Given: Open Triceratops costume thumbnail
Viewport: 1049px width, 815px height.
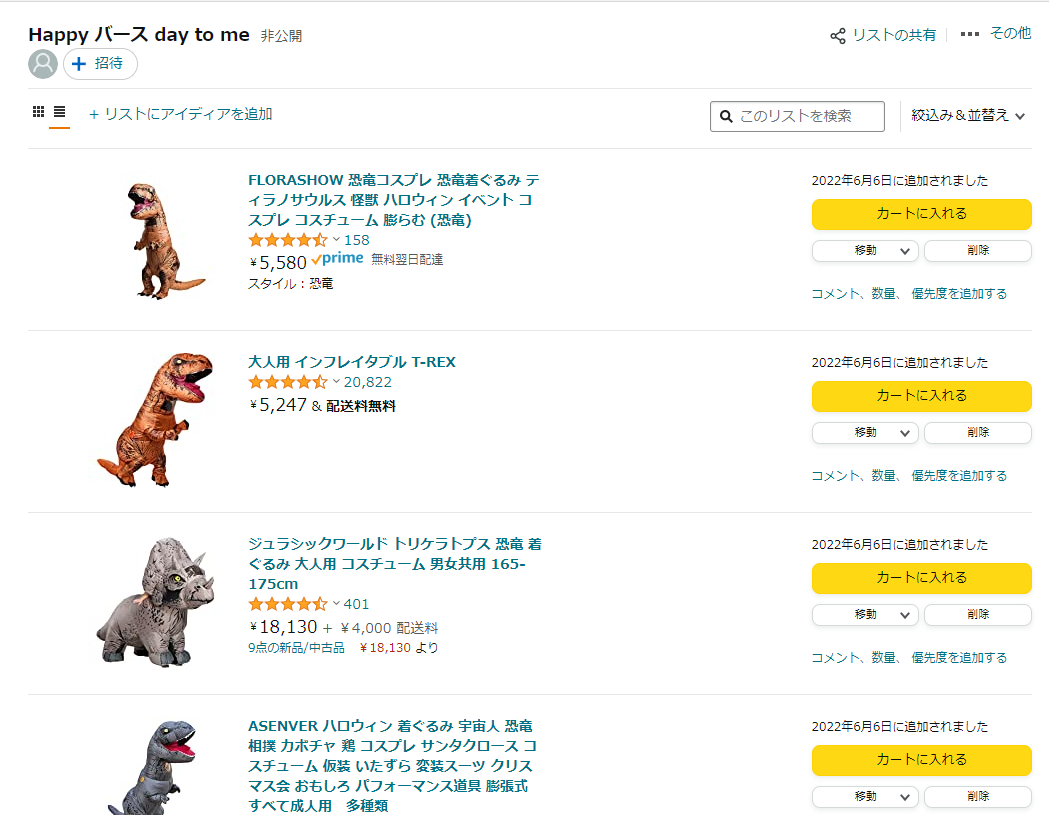Looking at the screenshot, I should pyautogui.click(x=157, y=602).
